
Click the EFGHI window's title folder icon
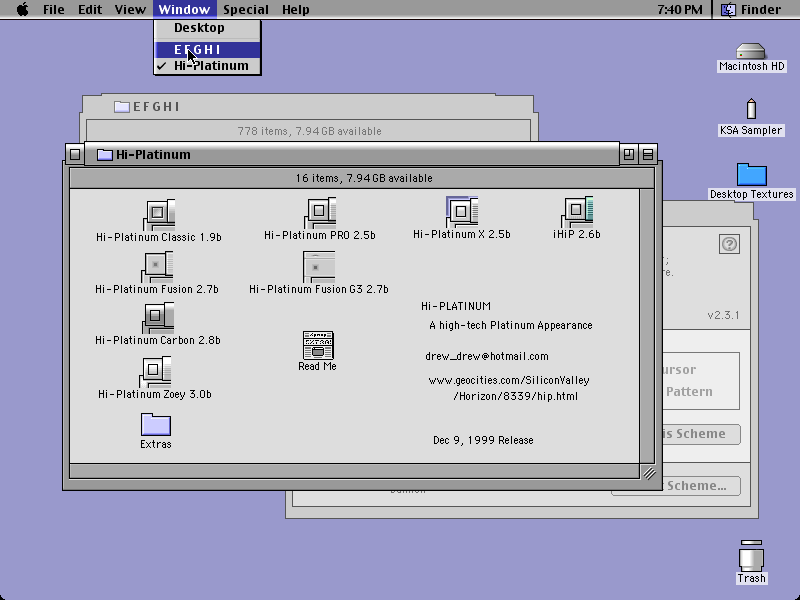[x=121, y=107]
